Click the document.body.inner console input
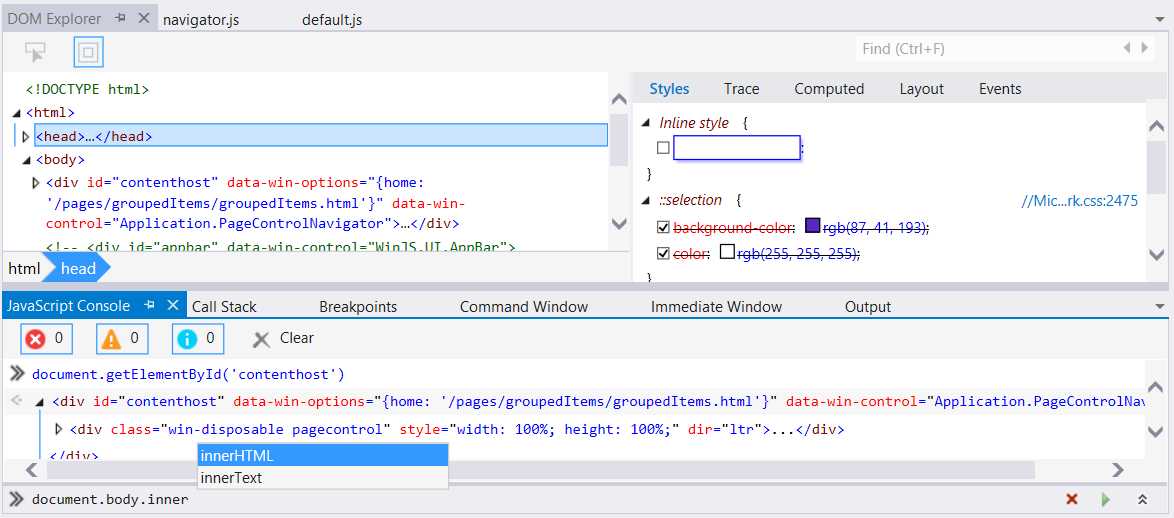Image resolution: width=1174 pixels, height=518 pixels. (x=110, y=499)
